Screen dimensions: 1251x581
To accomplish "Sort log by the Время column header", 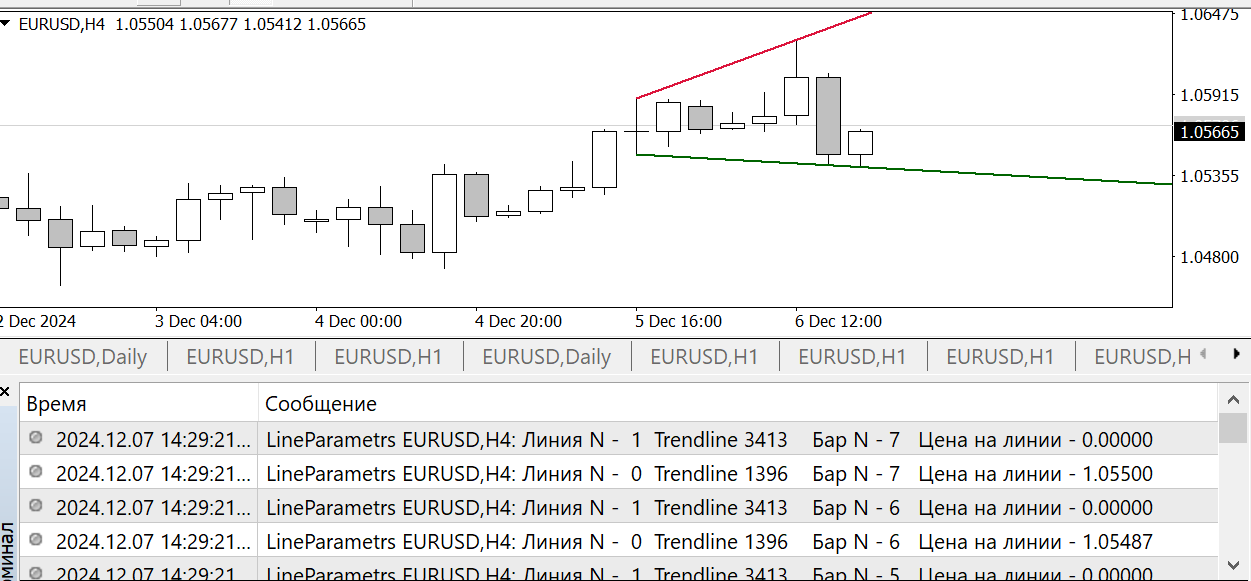I will pyautogui.click(x=138, y=404).
